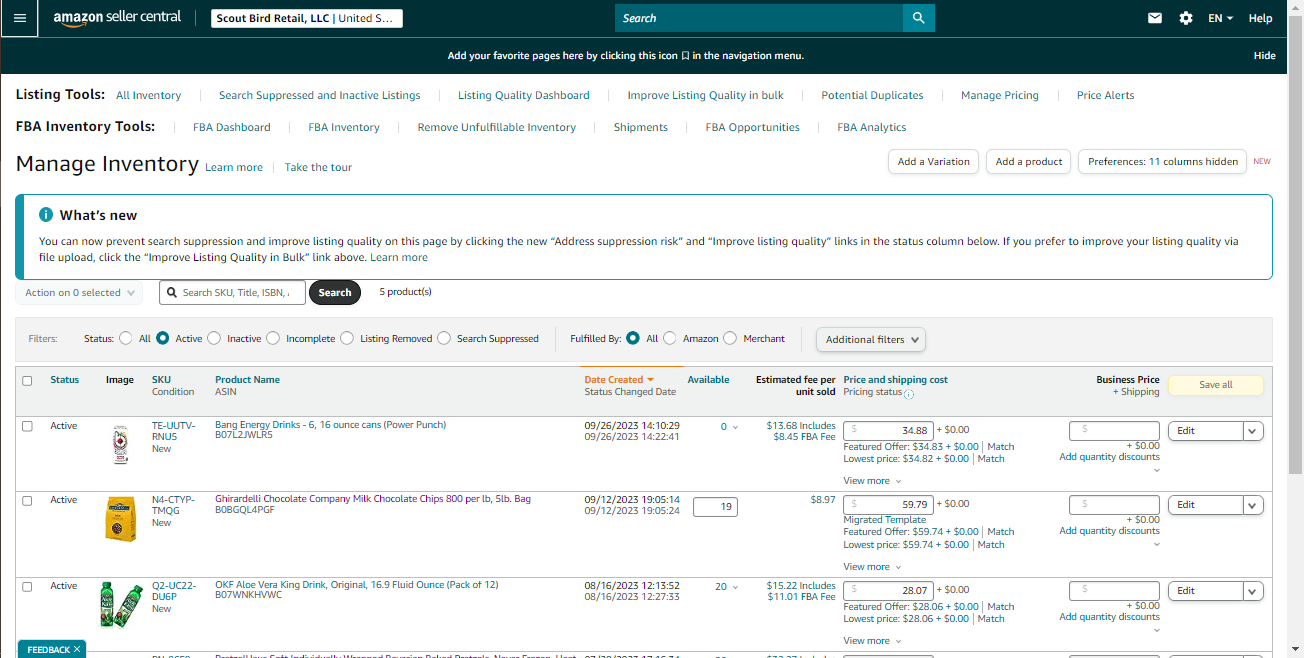Screen dimensions: 1304x658
Task: Open Edit dropdown arrow for Bang Energy row
Action: point(1254,431)
